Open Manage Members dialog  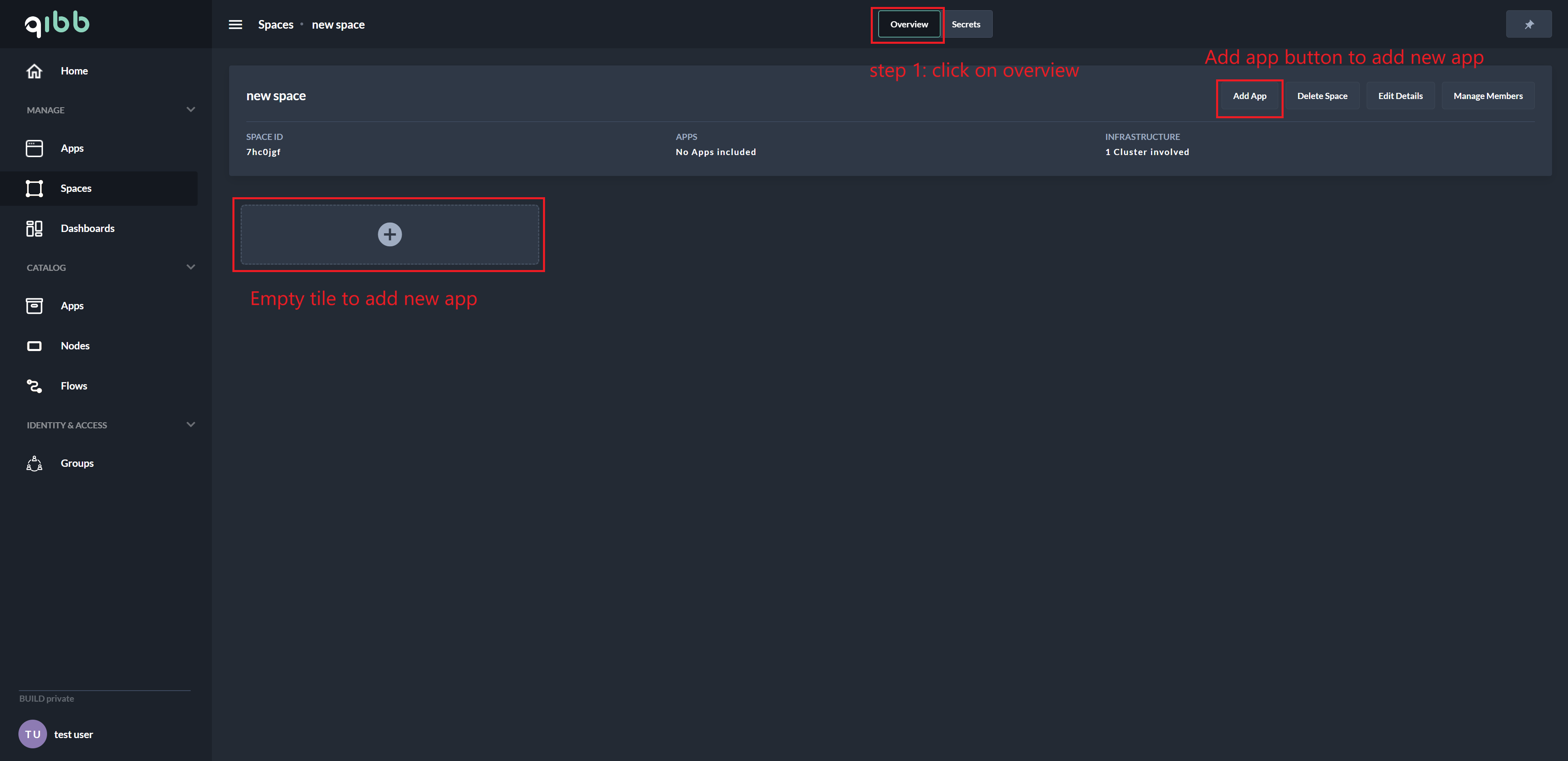(x=1488, y=96)
